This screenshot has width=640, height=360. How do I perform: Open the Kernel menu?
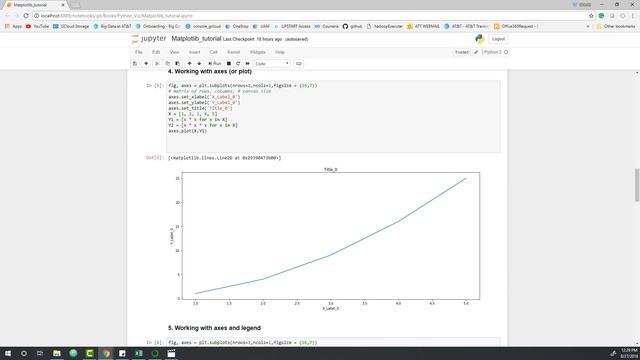(233, 52)
